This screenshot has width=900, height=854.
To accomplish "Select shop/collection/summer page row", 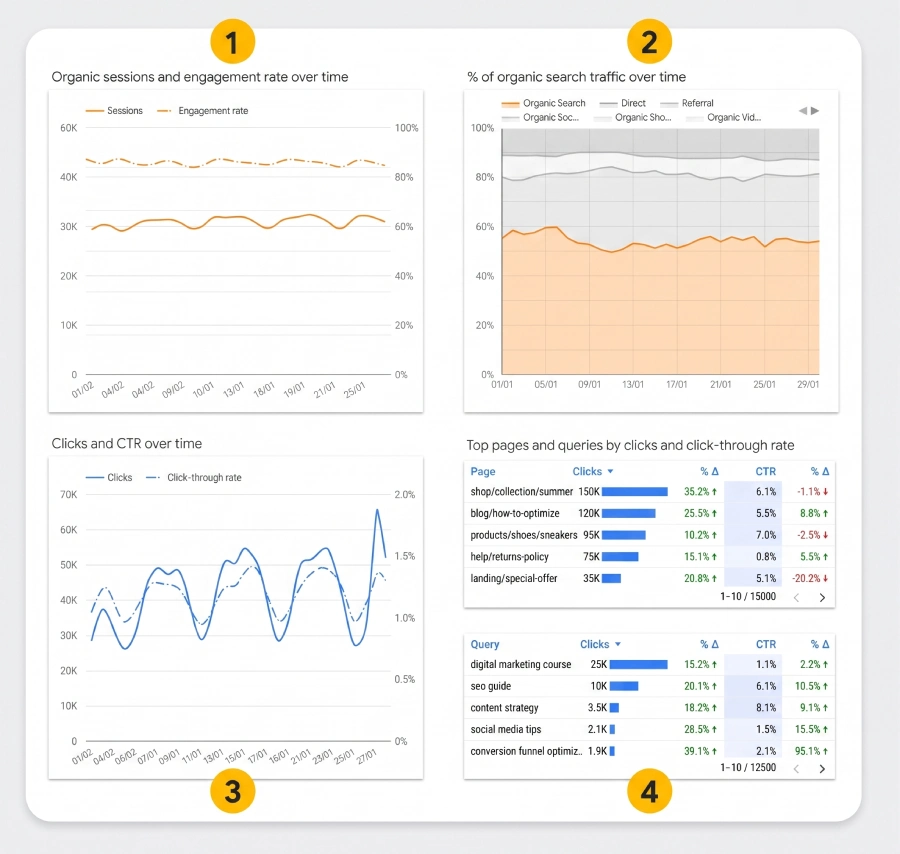I will coord(649,492).
